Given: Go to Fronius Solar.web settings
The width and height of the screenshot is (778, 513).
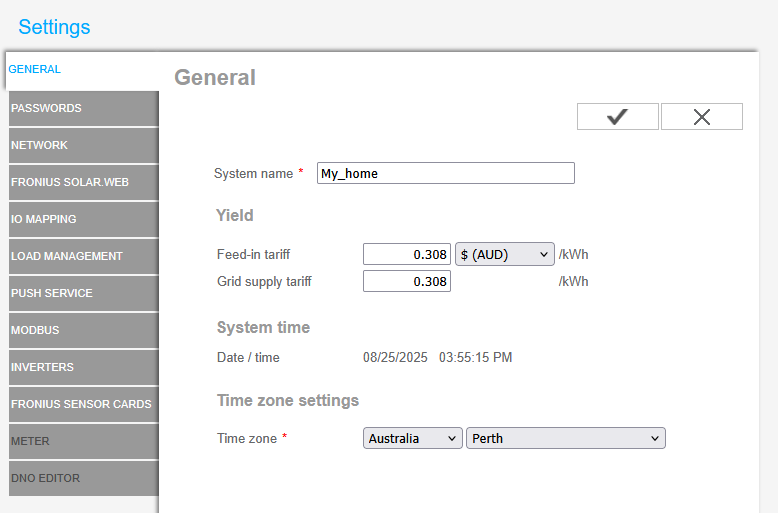Looking at the screenshot, I should (83, 182).
